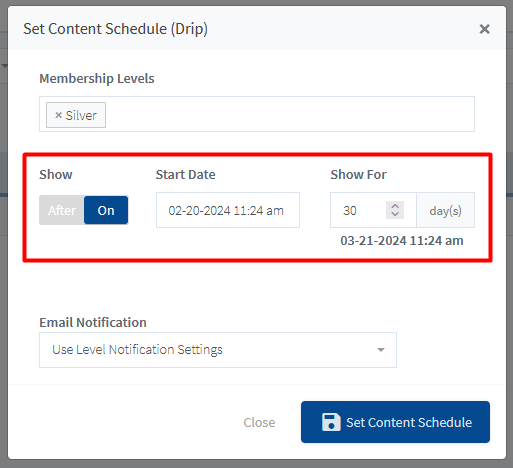Image resolution: width=513 pixels, height=468 pixels.
Task: Click the Set Content Schedule (Drip) title
Action: point(115,29)
